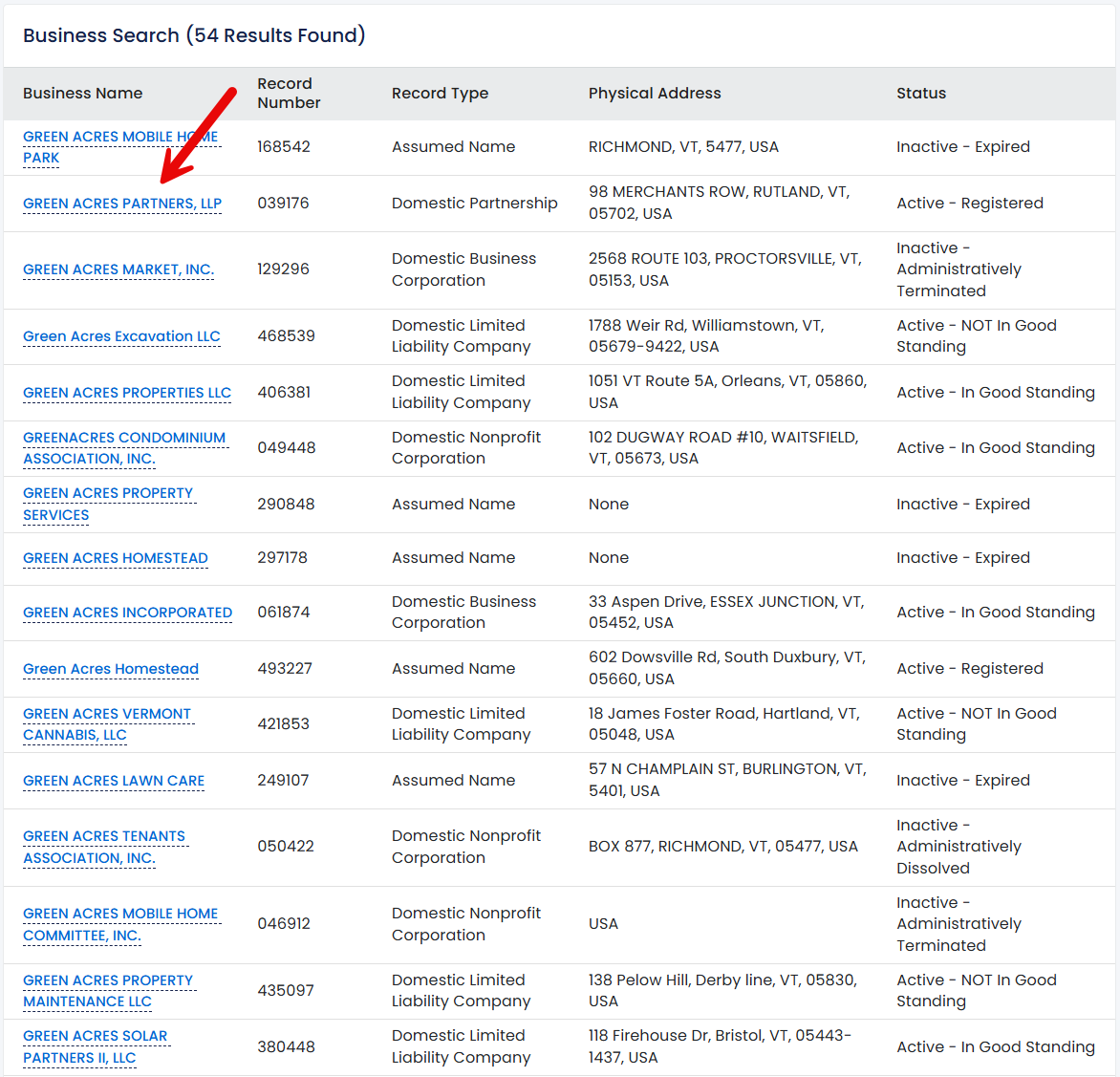The width and height of the screenshot is (1120, 1077).
Task: Select record number 046912
Action: point(284,923)
